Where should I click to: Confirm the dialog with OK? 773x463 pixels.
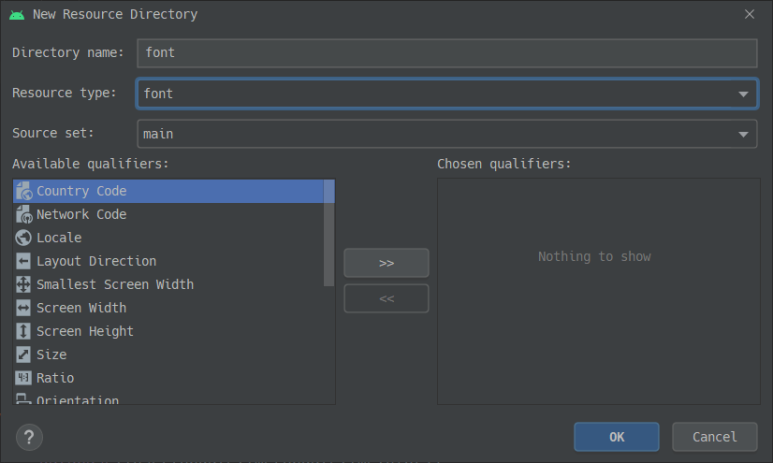[x=616, y=437]
